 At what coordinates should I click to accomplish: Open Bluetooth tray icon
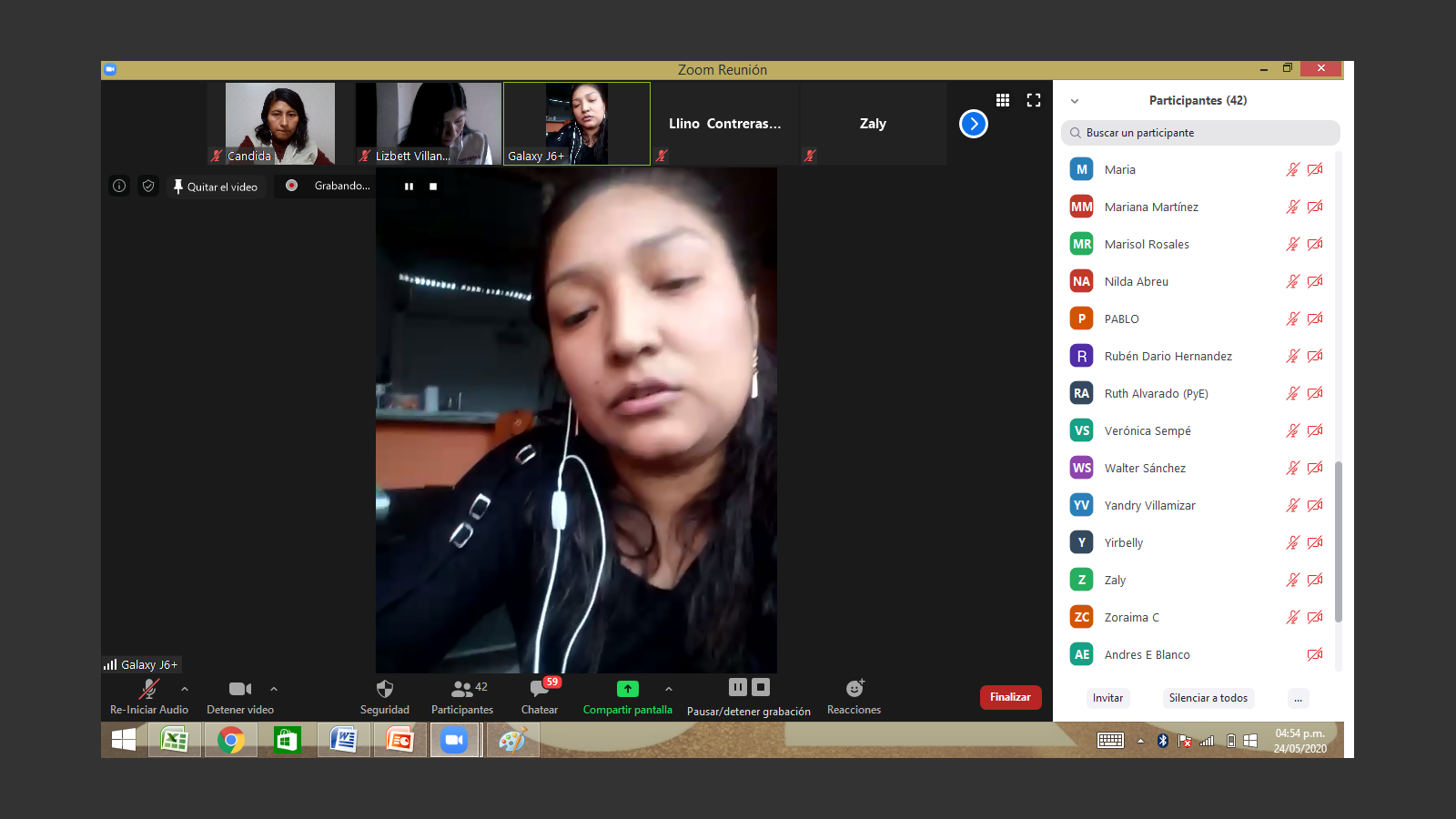1162,741
